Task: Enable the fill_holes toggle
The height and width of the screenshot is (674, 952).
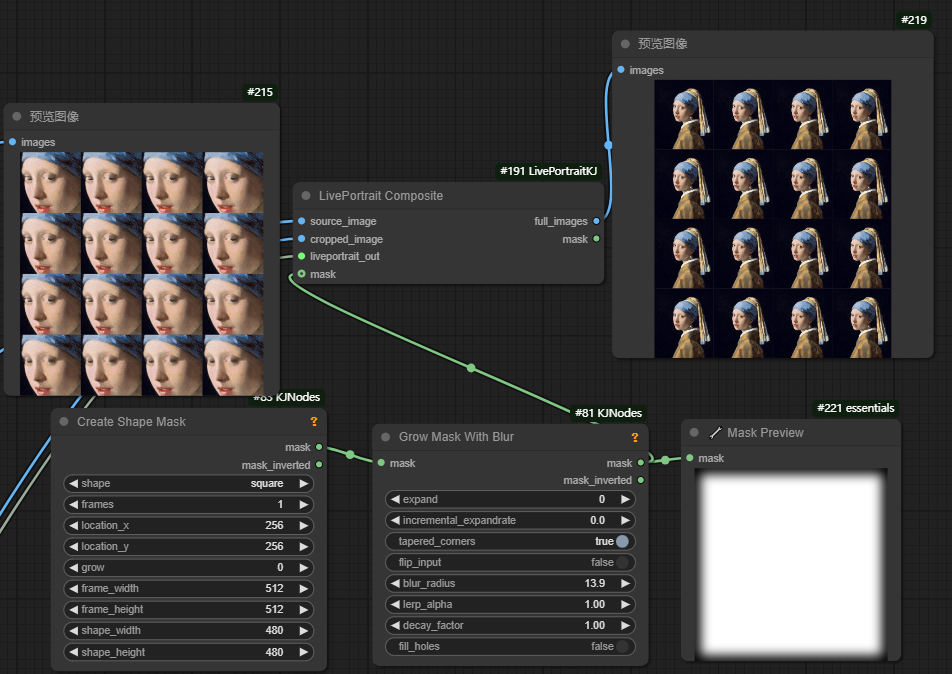Action: tap(622, 646)
